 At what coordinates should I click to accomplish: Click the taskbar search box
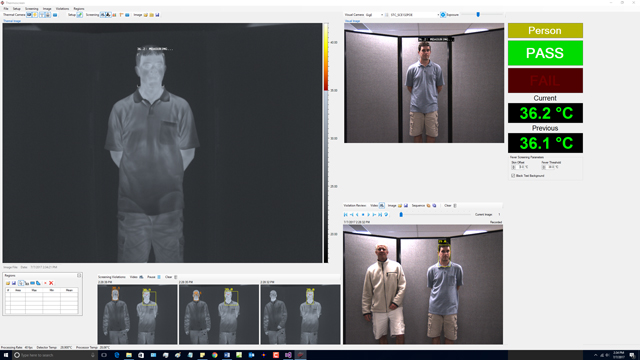[x=55, y=355]
